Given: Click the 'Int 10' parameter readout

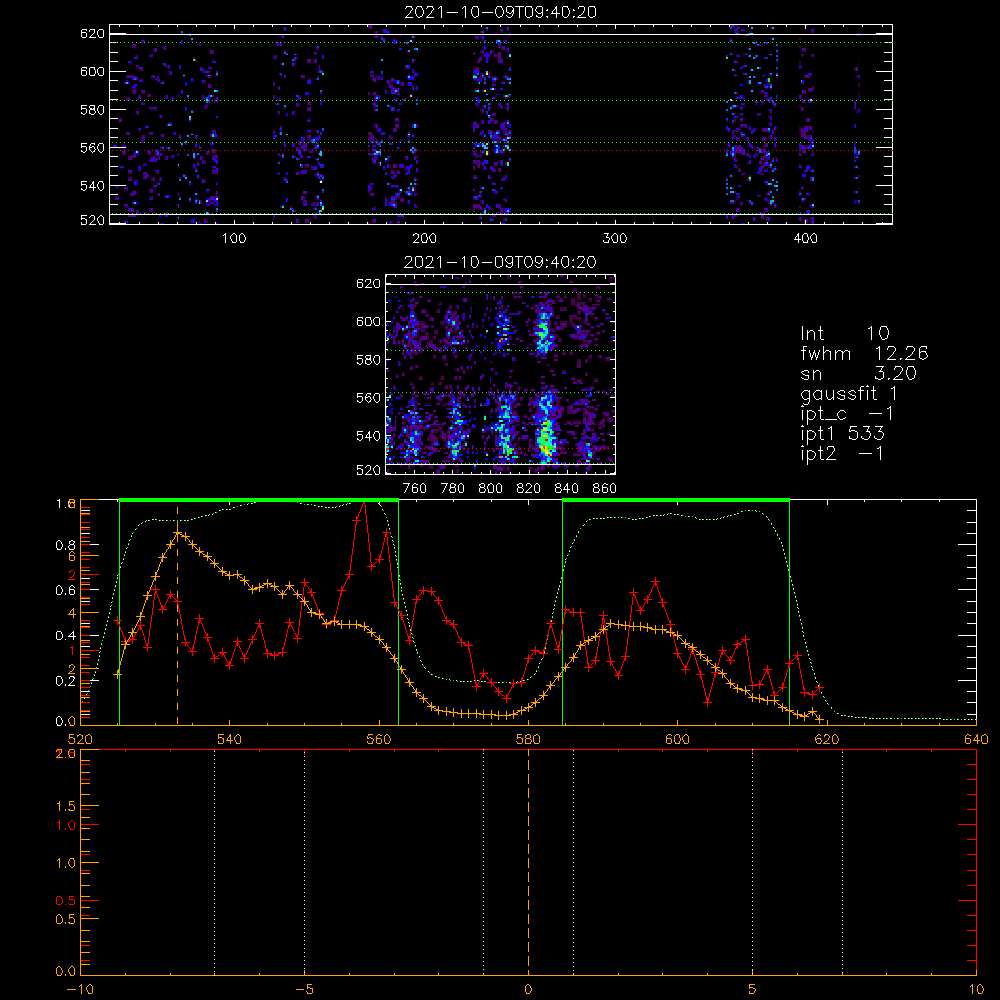Looking at the screenshot, I should (845, 333).
